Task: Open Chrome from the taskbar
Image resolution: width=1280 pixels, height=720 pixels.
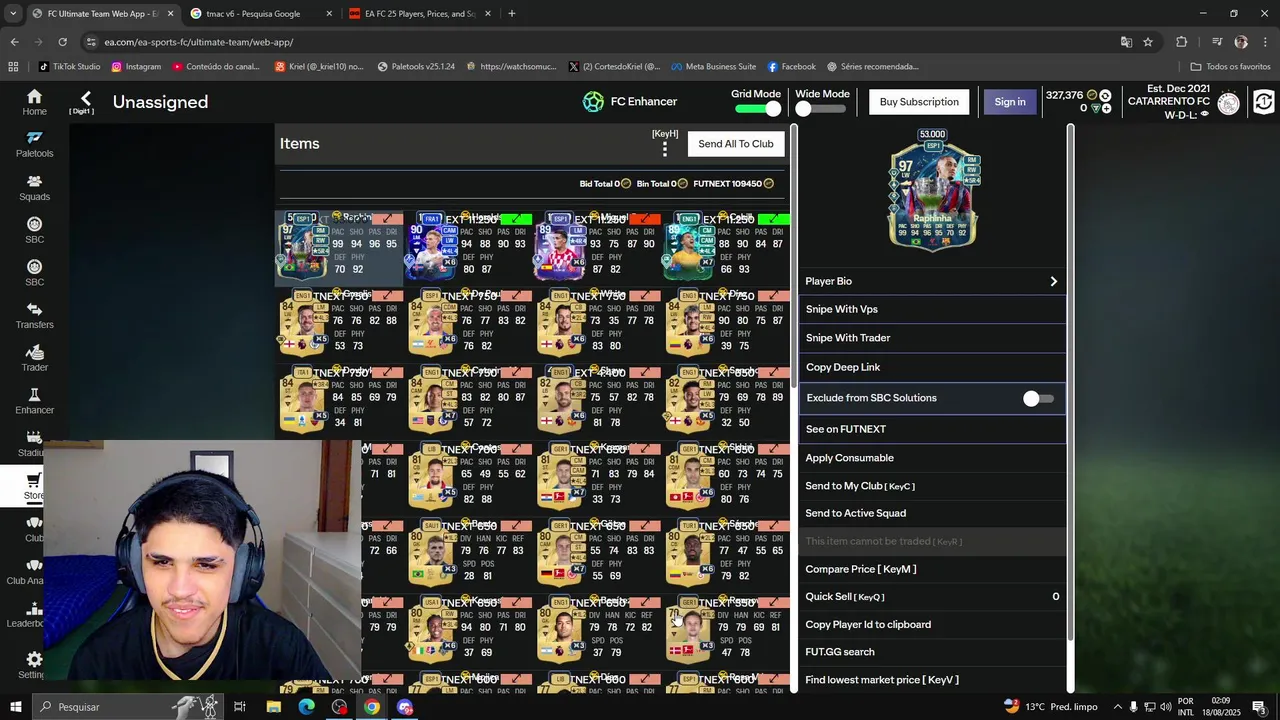Action: coord(372,707)
